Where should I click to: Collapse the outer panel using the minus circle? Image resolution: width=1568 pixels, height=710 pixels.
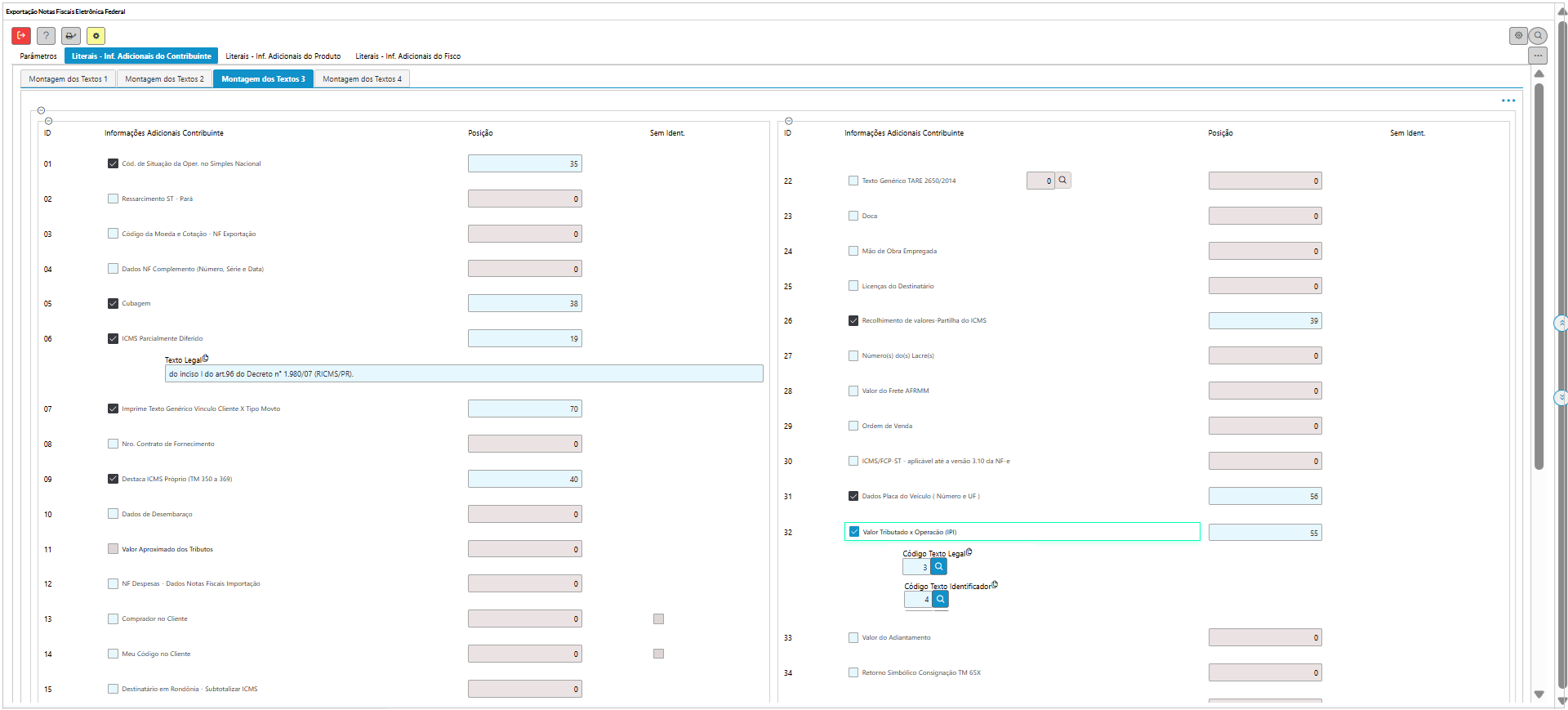point(41,110)
